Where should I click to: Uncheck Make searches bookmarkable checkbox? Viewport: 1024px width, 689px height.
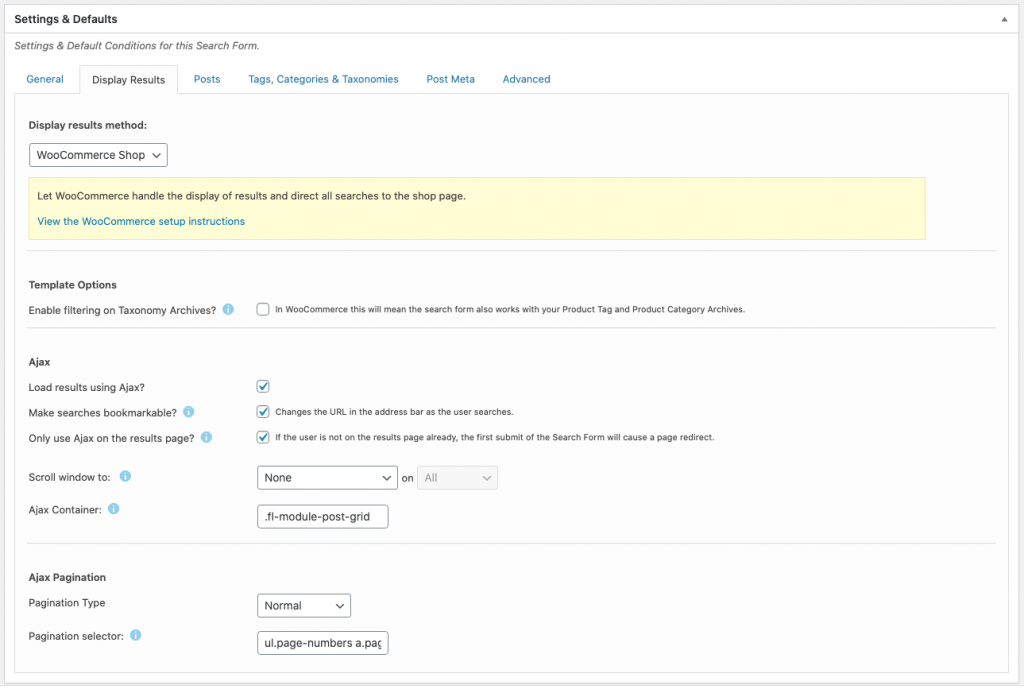click(263, 412)
